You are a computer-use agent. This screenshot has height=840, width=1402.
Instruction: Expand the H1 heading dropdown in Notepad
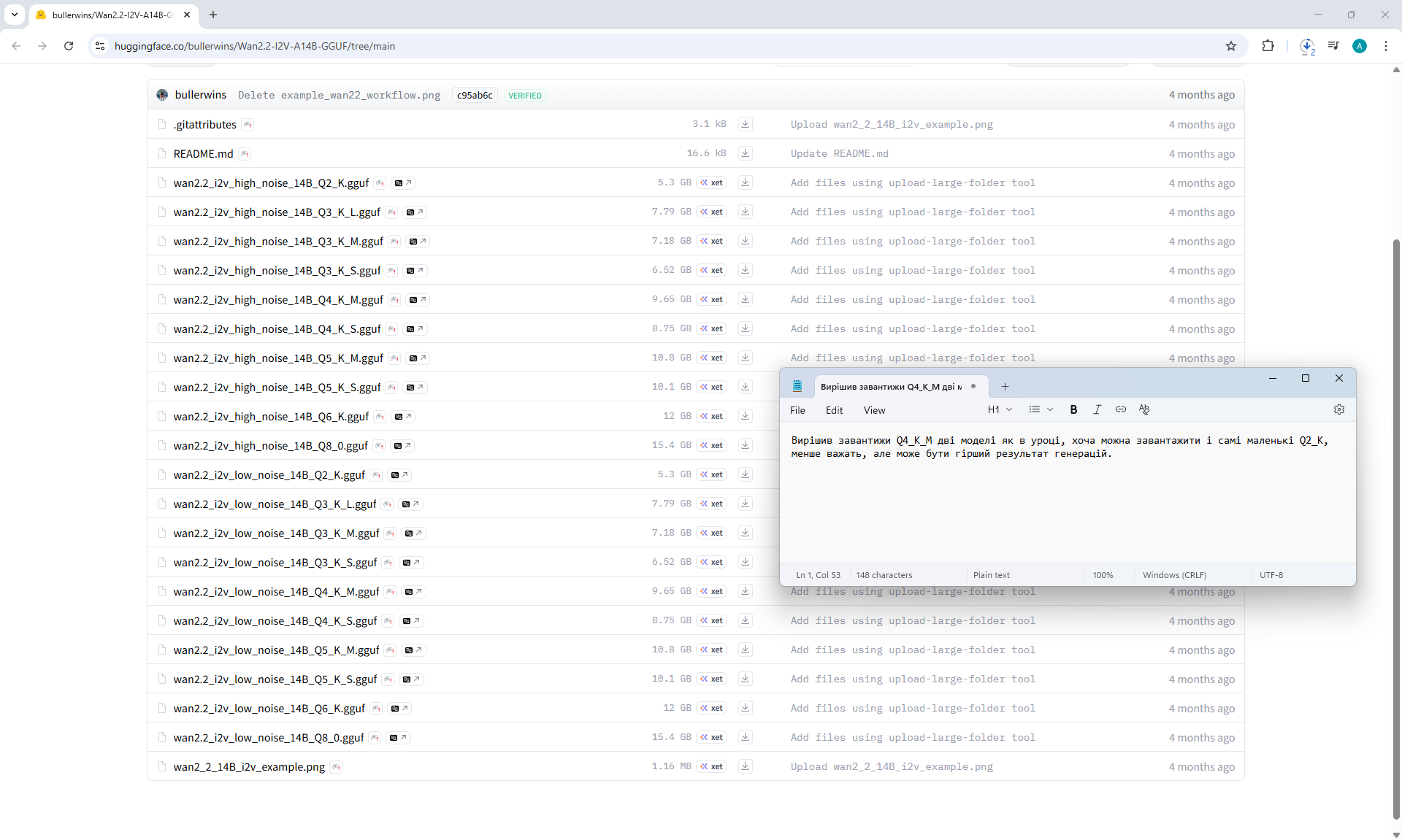click(x=1000, y=410)
